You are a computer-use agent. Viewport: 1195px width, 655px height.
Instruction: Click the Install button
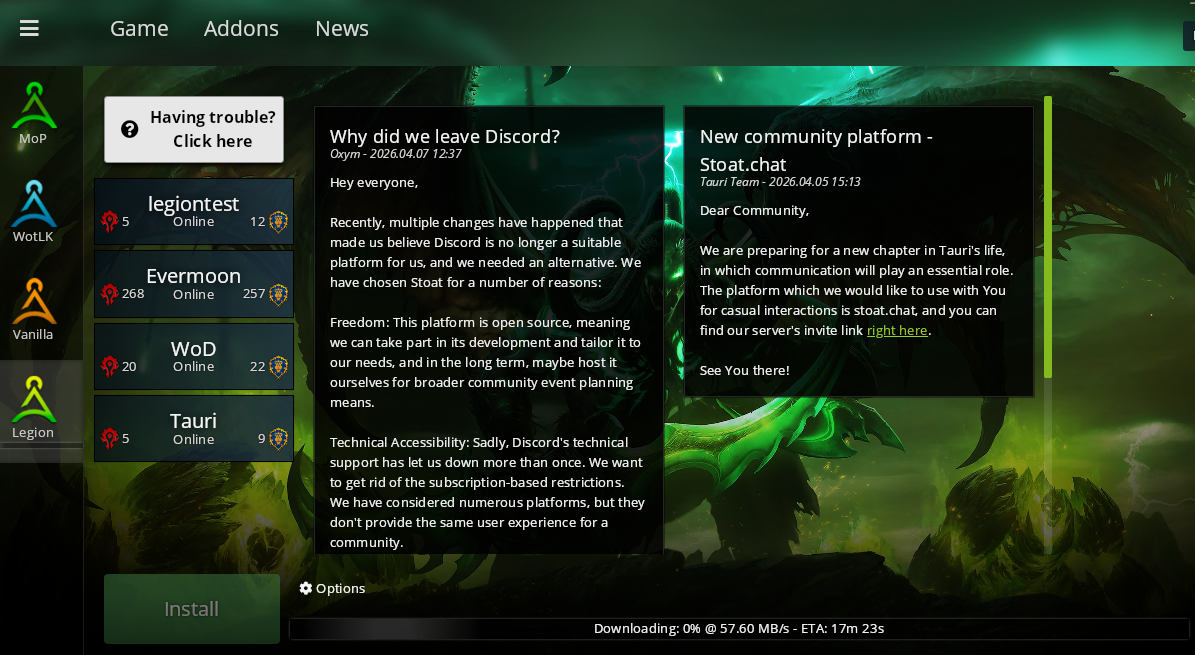click(x=192, y=608)
